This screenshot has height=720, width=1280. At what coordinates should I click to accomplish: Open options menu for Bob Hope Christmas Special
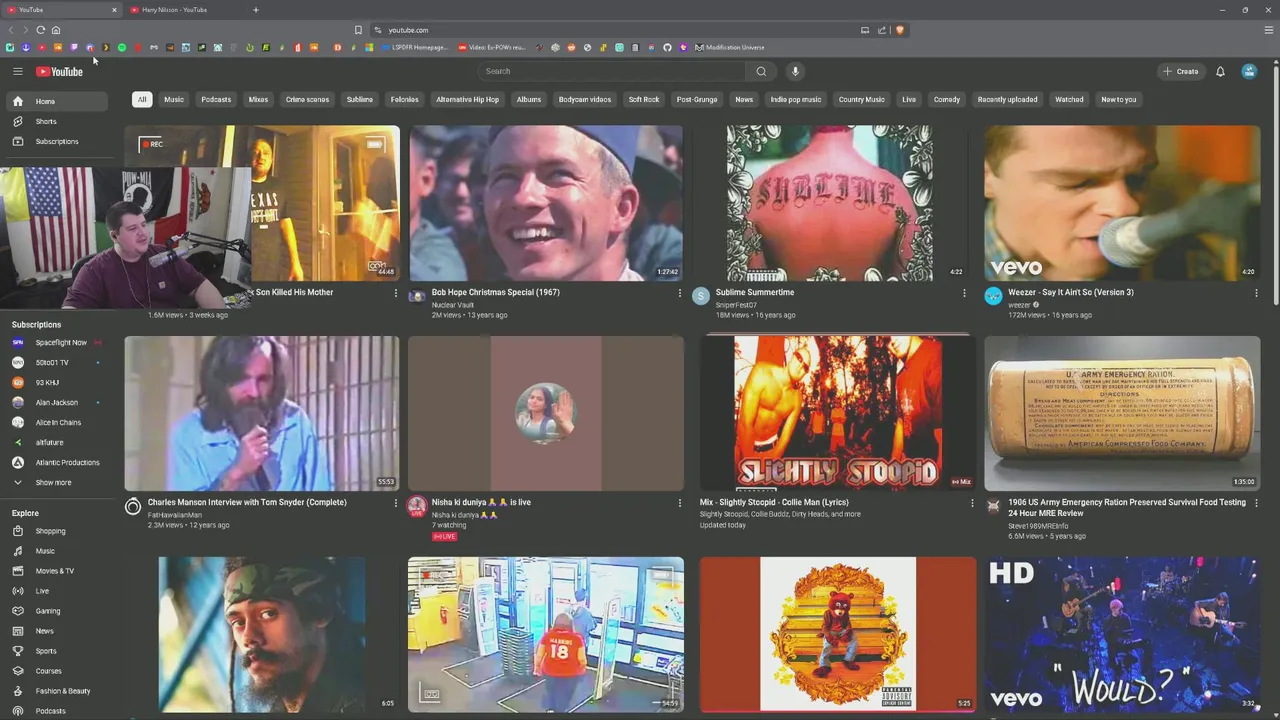pos(680,293)
